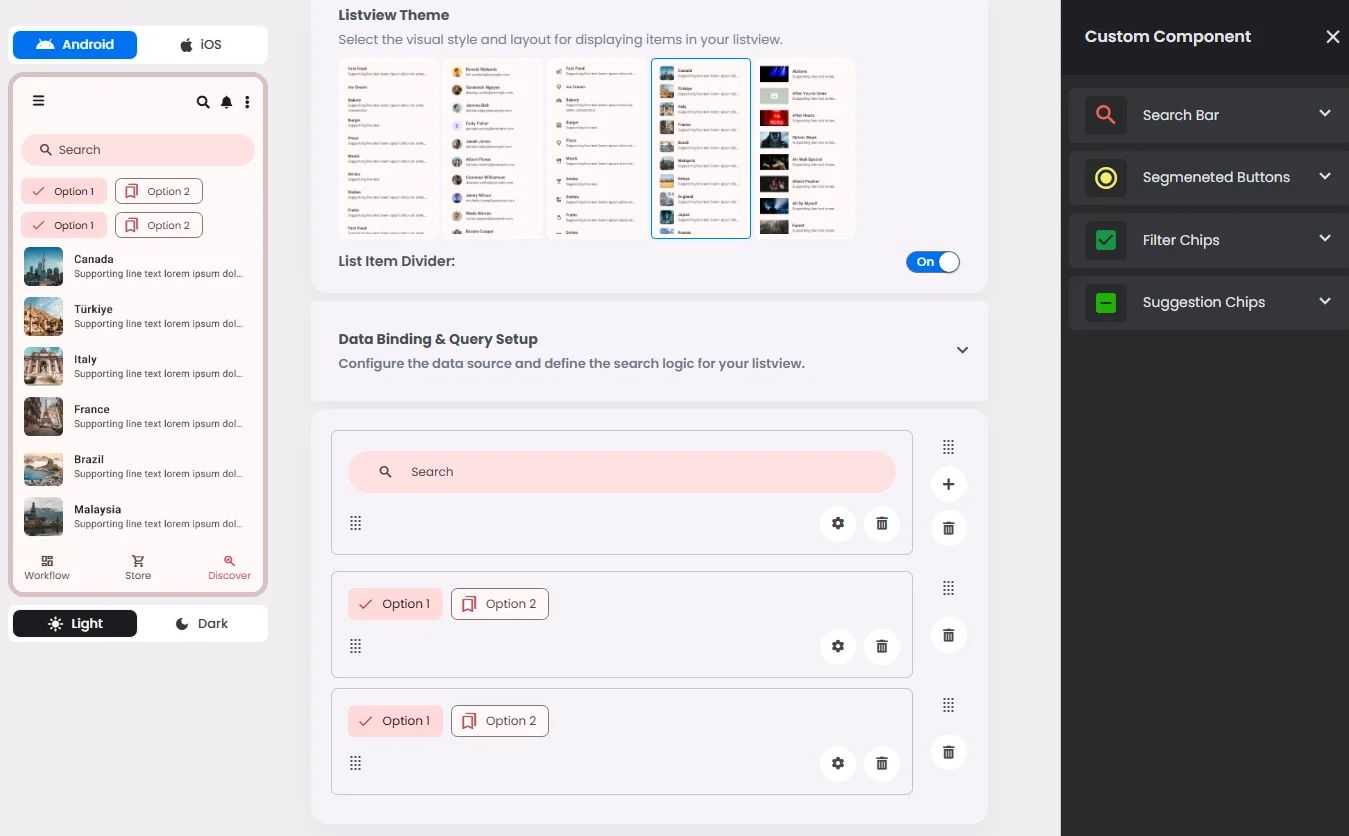1349x836 pixels.
Task: Expand the Filter Chips chevron
Action: pyautogui.click(x=1325, y=239)
